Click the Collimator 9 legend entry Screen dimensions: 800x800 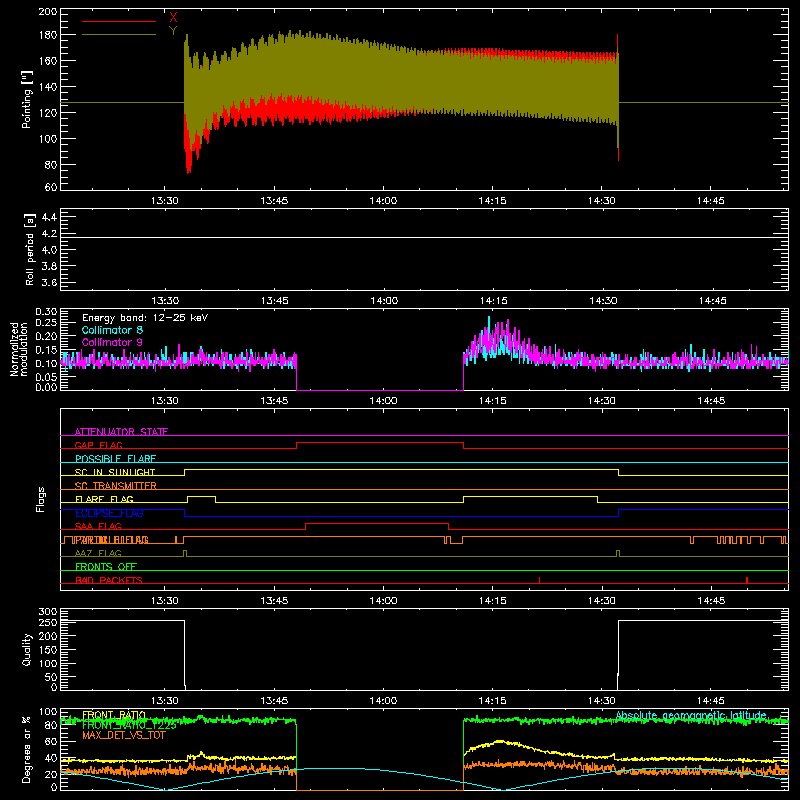(112, 342)
